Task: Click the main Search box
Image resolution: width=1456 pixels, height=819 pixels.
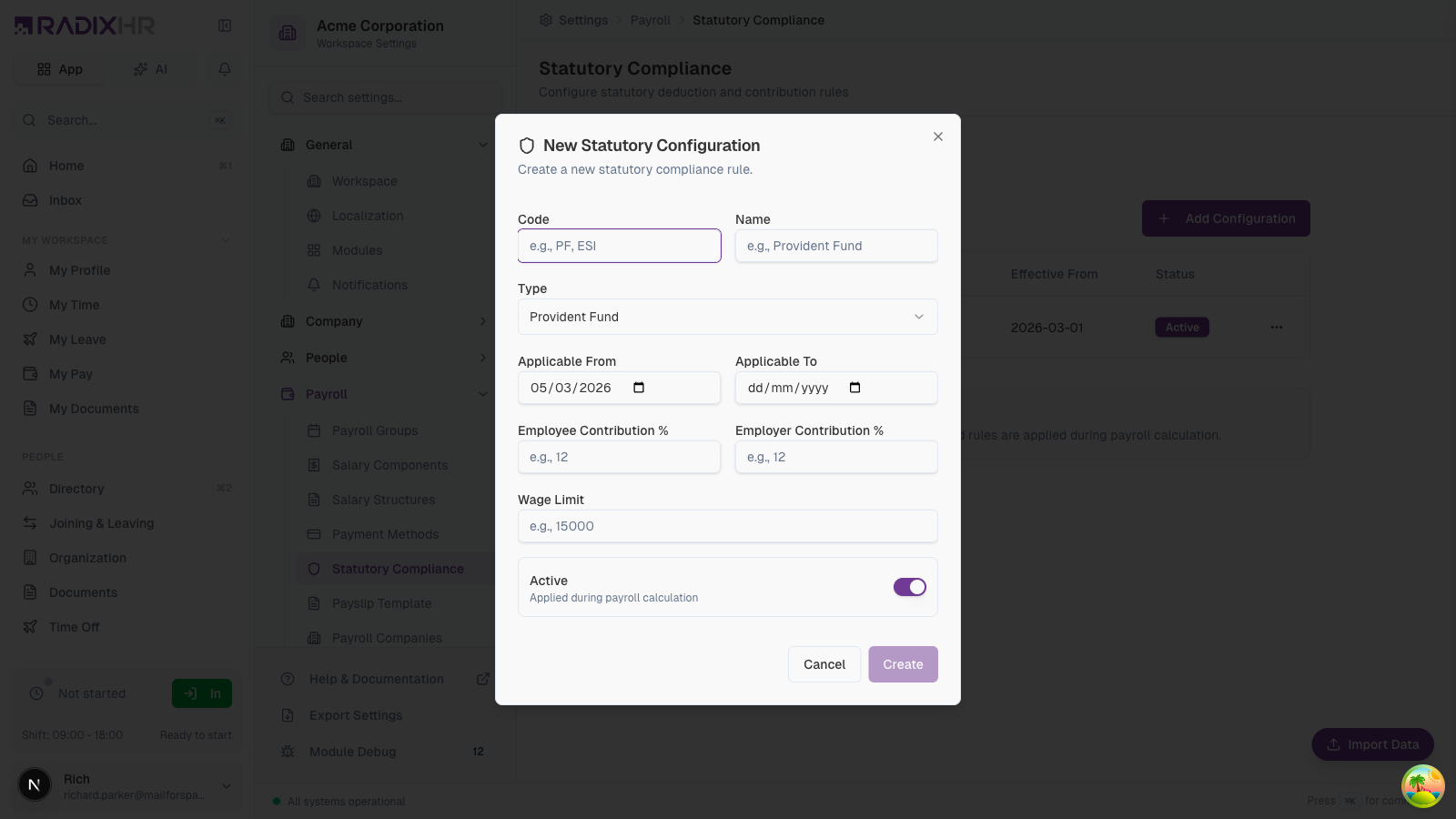Action: 126,120
